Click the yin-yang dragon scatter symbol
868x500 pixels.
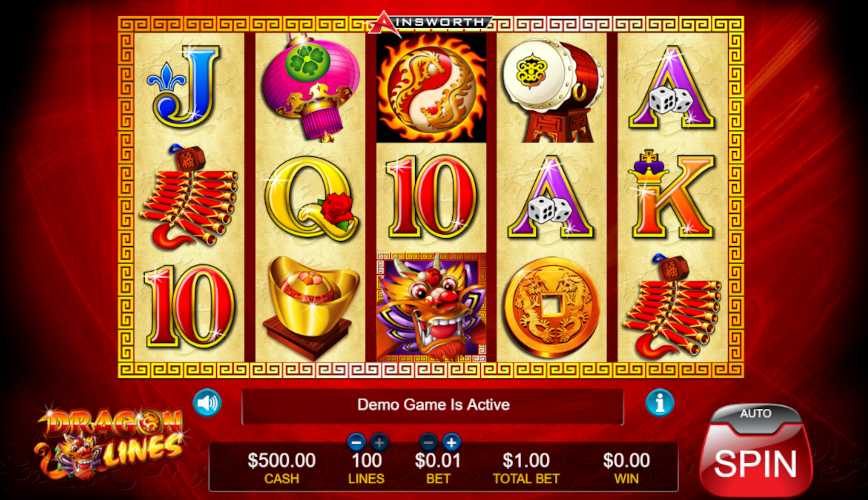[x=431, y=86]
